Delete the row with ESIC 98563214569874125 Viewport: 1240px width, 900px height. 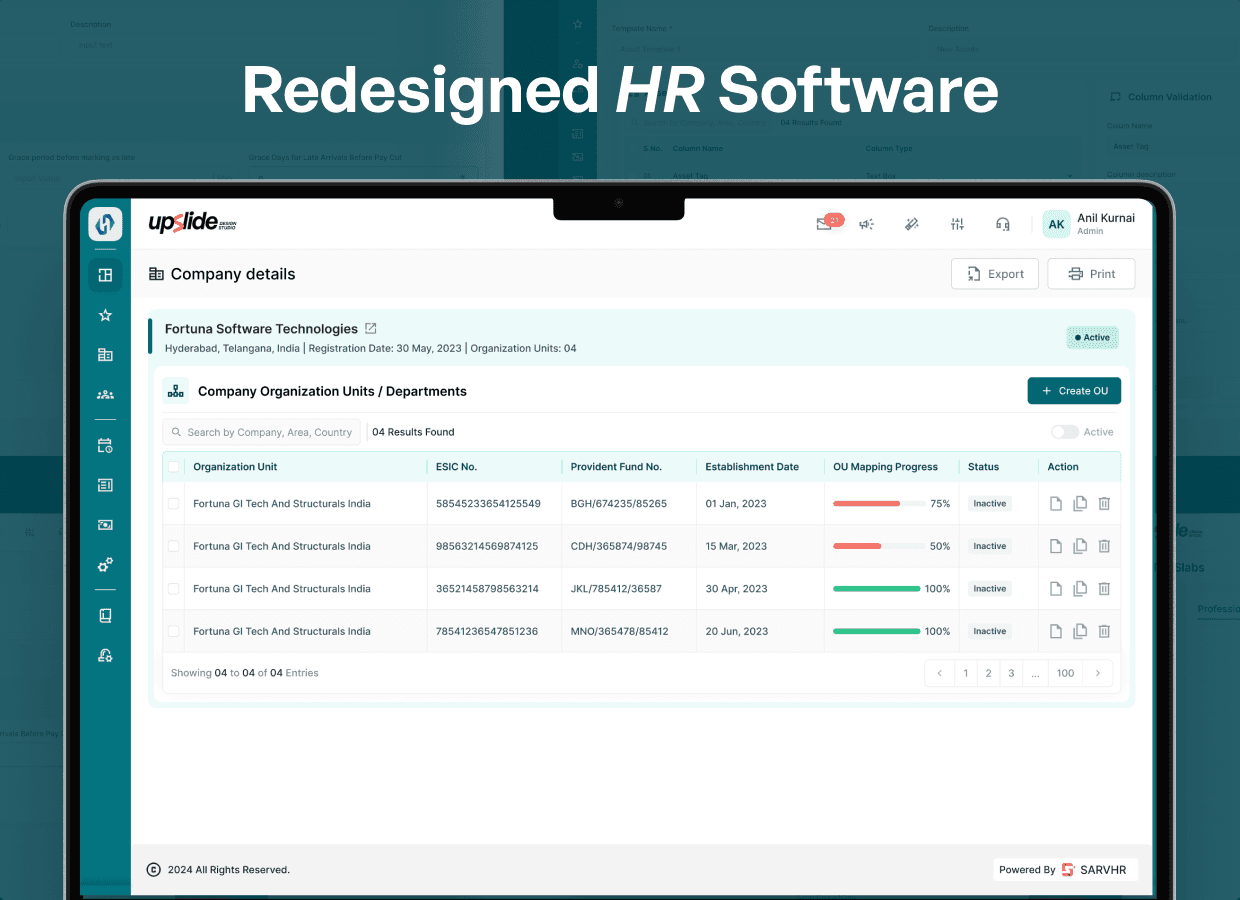[1104, 546]
